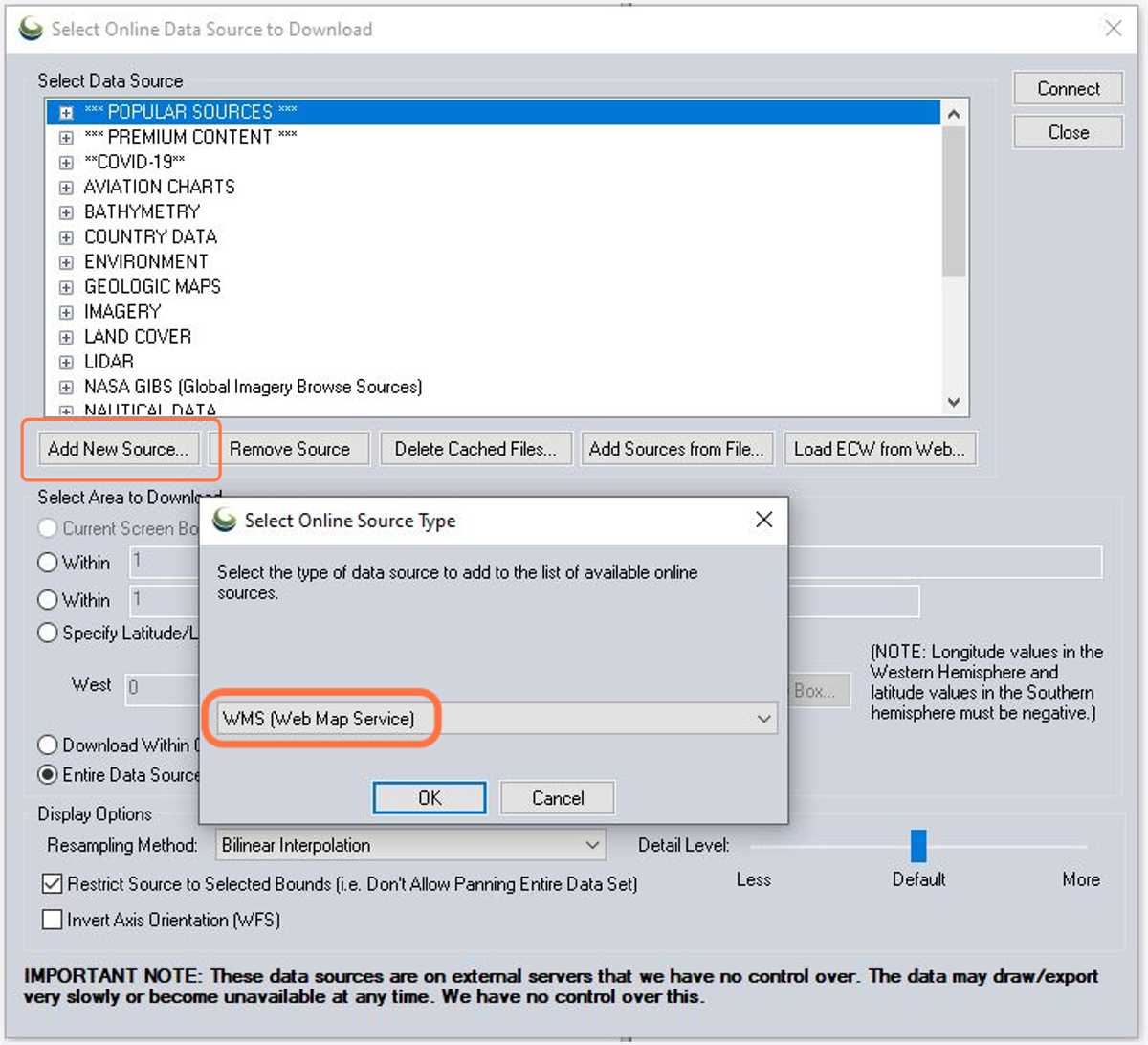Image resolution: width=1148 pixels, height=1045 pixels.
Task: Confirm source type with OK
Action: (x=430, y=798)
